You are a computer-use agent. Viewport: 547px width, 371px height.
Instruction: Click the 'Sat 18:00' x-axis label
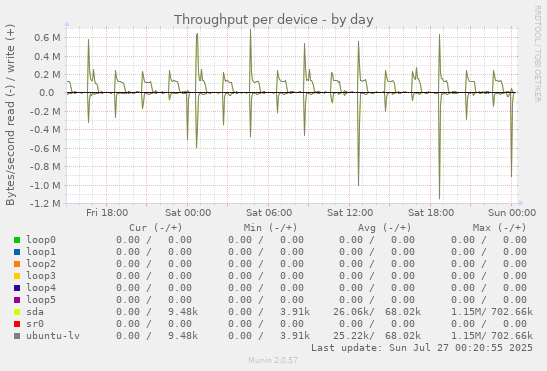click(431, 213)
